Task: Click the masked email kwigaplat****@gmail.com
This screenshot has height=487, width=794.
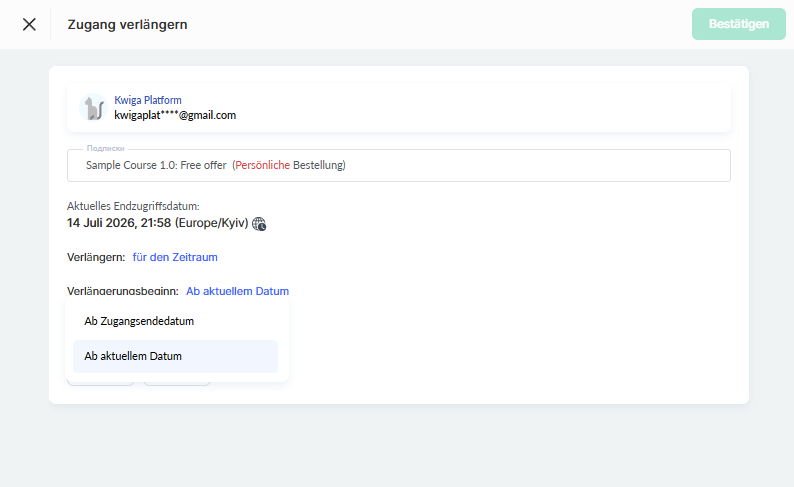Action: coord(175,115)
